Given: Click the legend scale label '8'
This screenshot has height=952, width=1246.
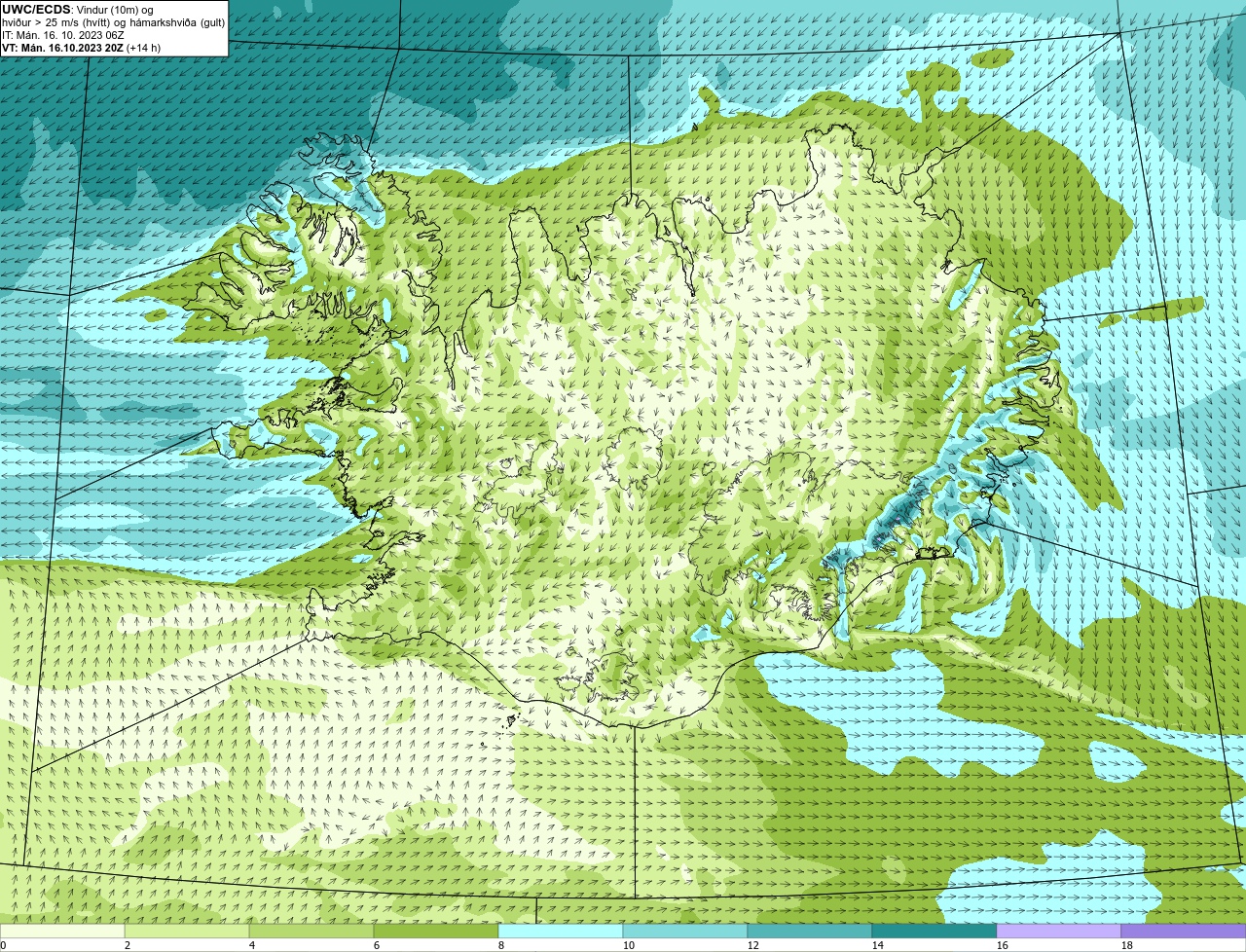Looking at the screenshot, I should pyautogui.click(x=501, y=945).
